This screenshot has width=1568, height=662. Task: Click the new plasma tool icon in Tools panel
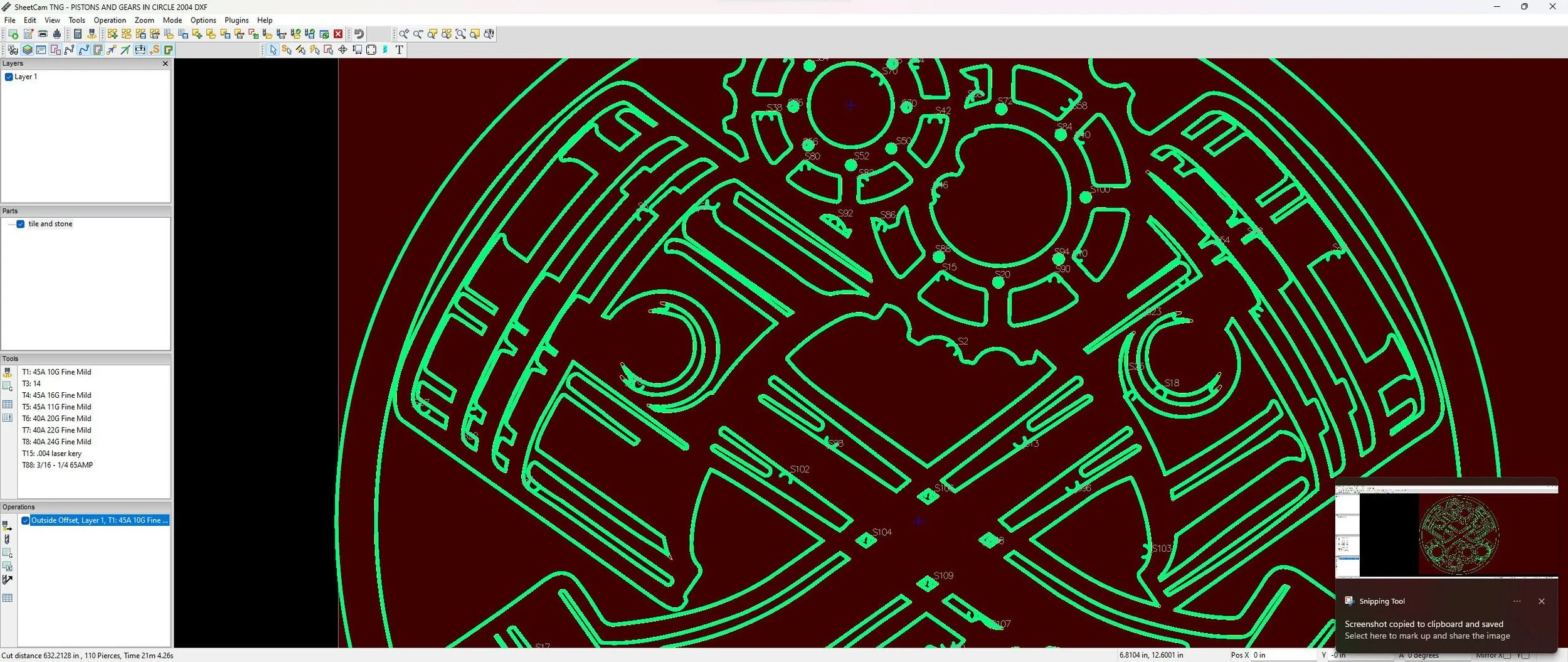[x=8, y=372]
